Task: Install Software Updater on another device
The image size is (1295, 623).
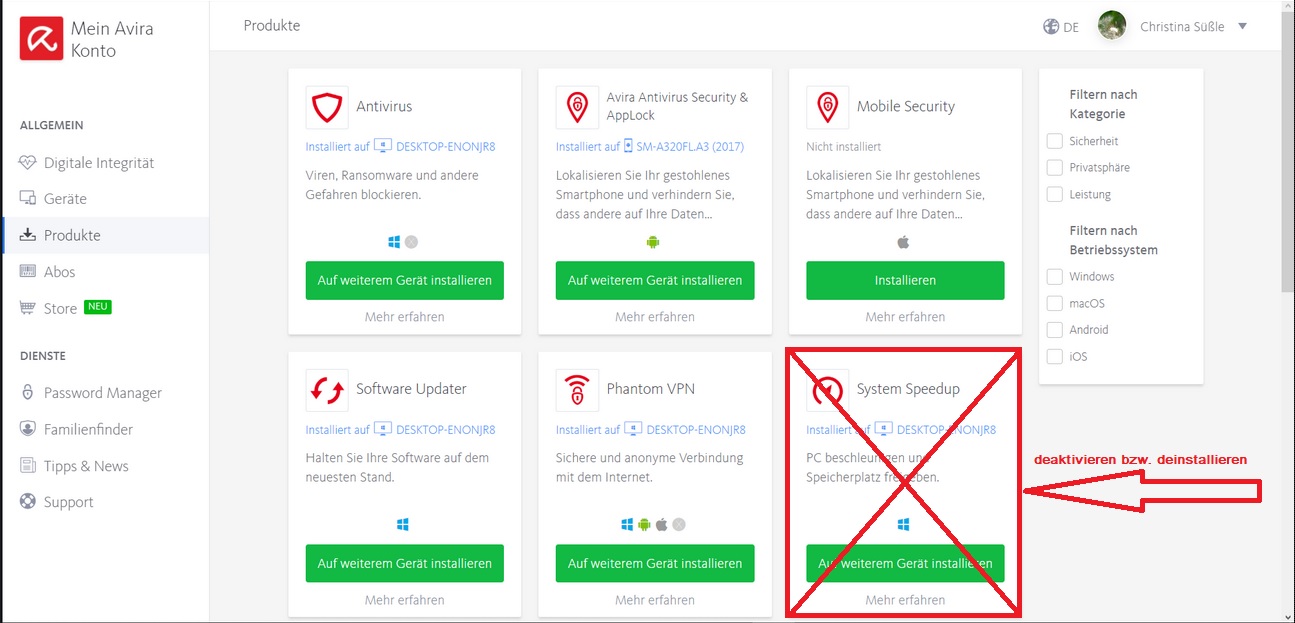Action: [405, 563]
